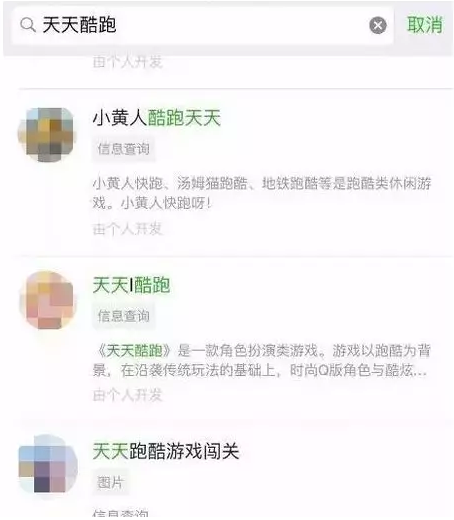Focus the 天天酷跑 search field
The image size is (454, 520).
pos(202,25)
